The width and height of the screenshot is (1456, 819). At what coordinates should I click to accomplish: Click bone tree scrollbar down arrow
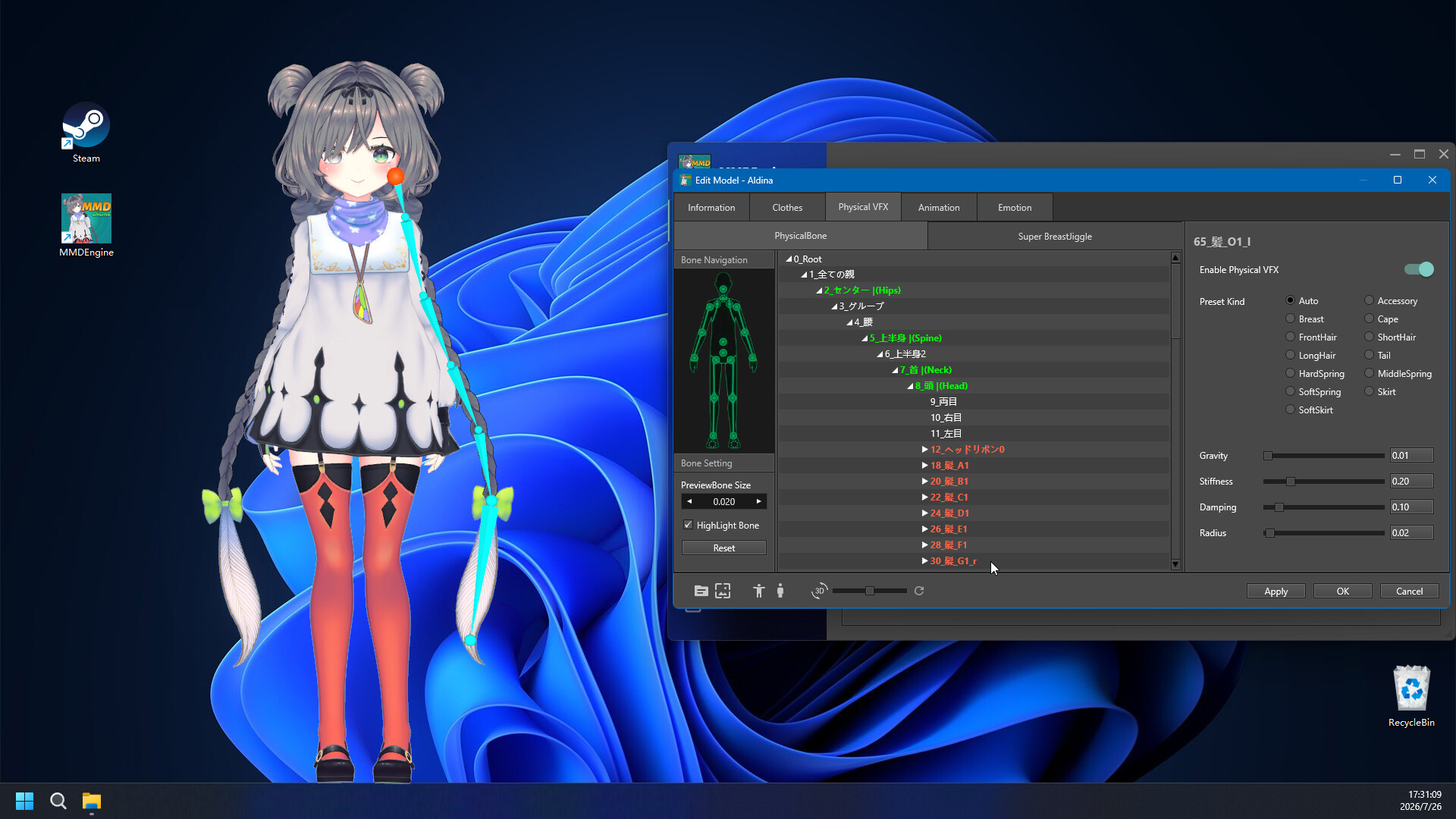pyautogui.click(x=1175, y=564)
